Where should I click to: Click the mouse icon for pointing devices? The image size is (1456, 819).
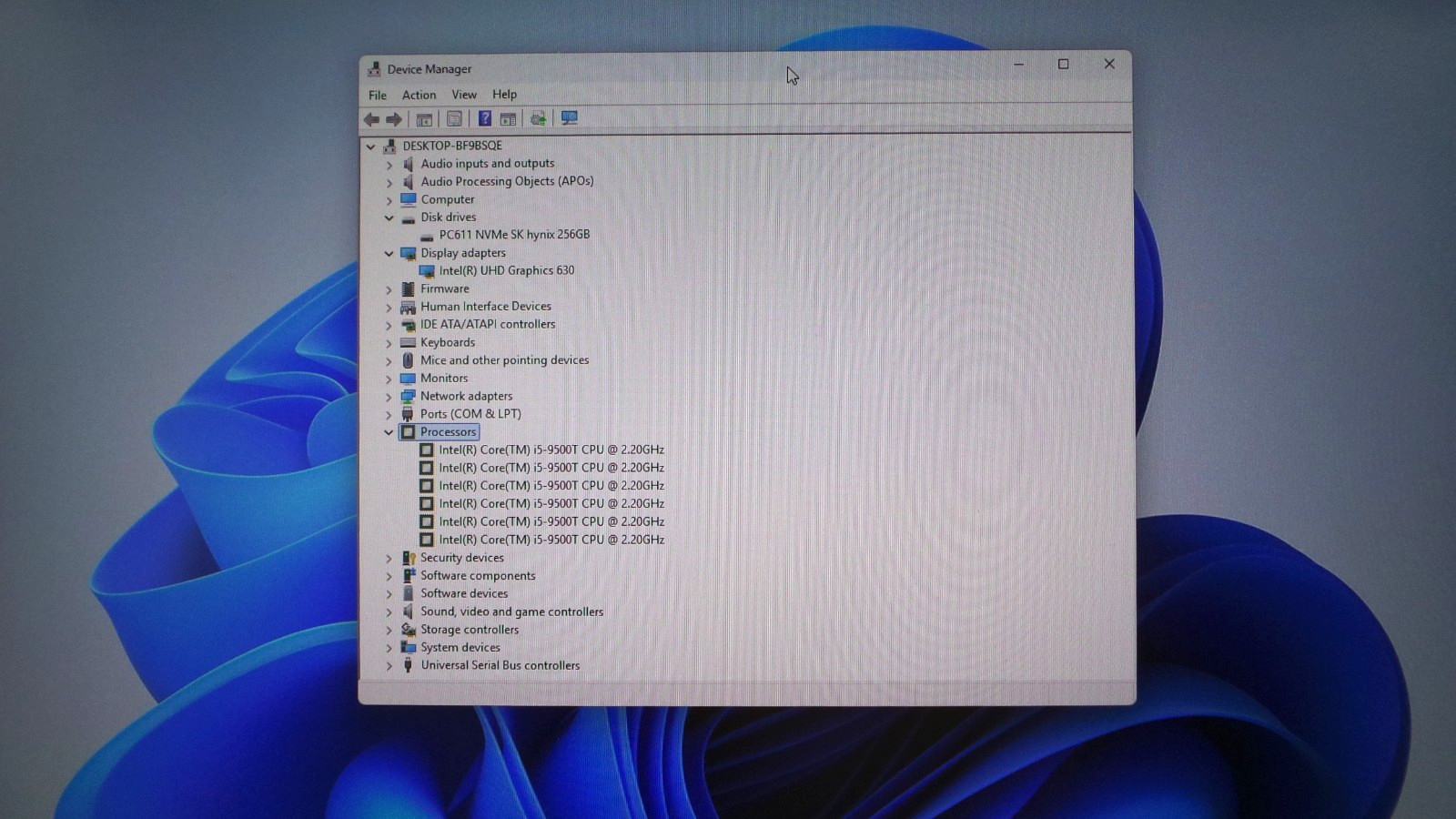coord(408,360)
